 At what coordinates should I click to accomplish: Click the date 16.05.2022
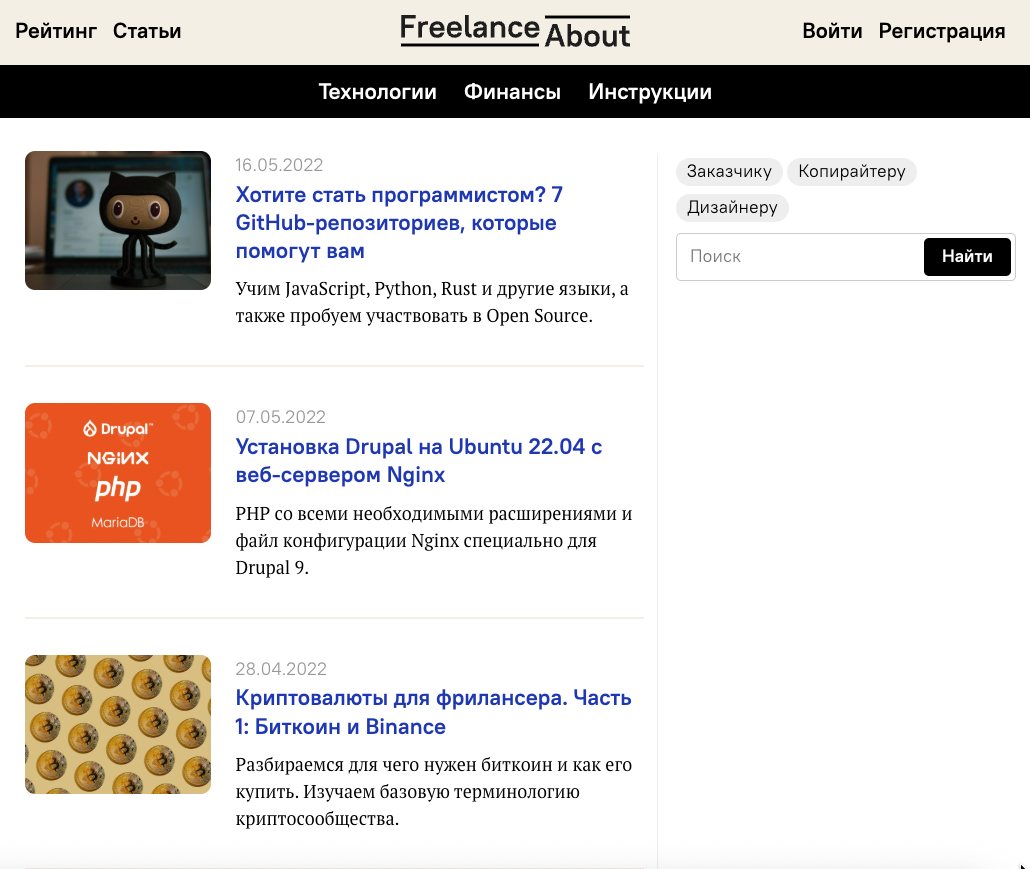coord(279,165)
